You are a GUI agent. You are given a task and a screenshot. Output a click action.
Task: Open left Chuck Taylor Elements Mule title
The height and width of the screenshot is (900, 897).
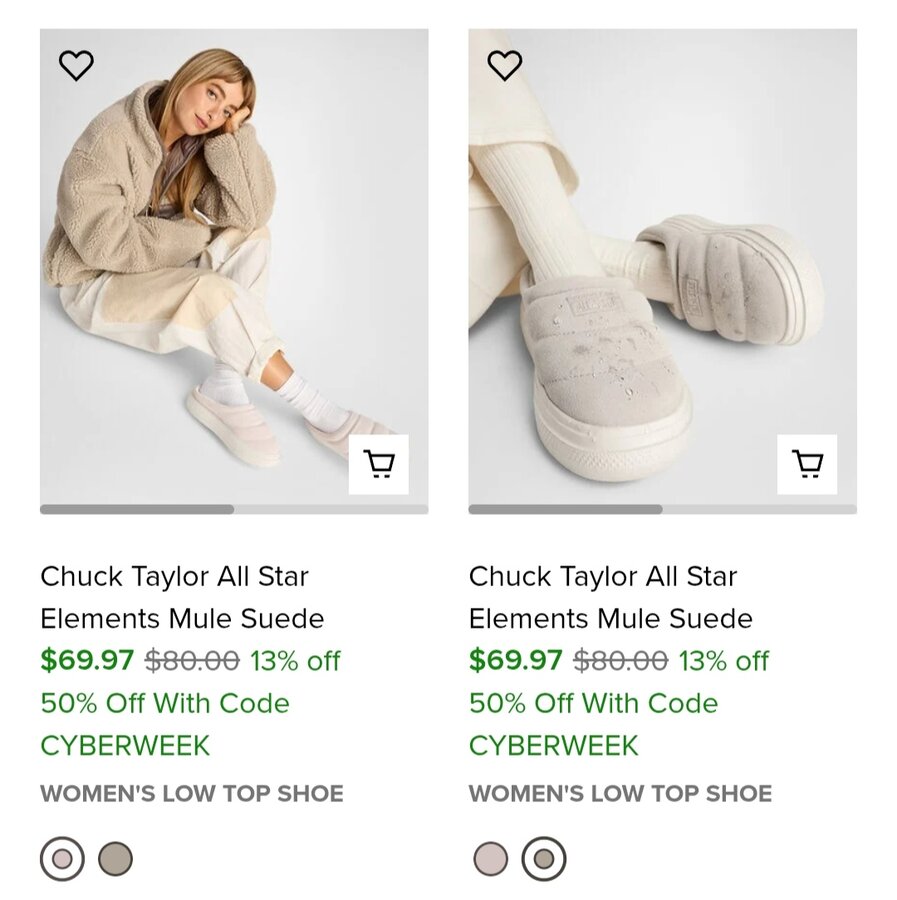pyautogui.click(x=182, y=597)
